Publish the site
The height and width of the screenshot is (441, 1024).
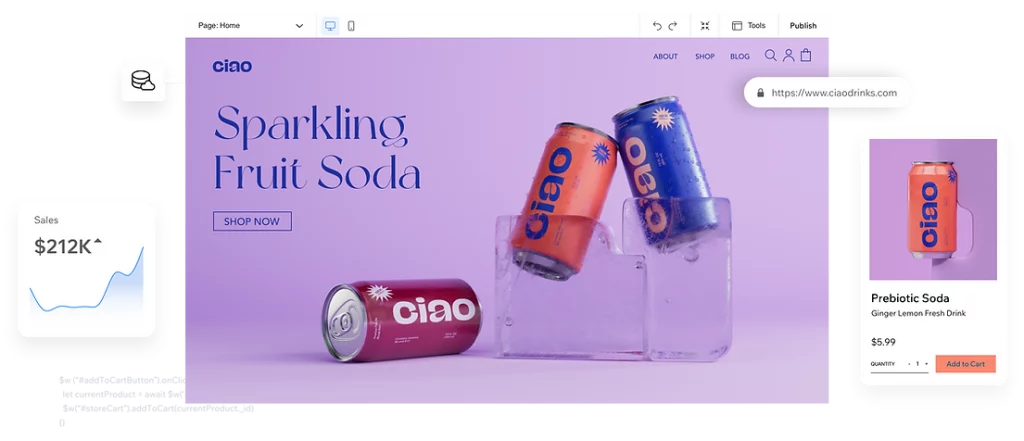pyautogui.click(x=803, y=26)
